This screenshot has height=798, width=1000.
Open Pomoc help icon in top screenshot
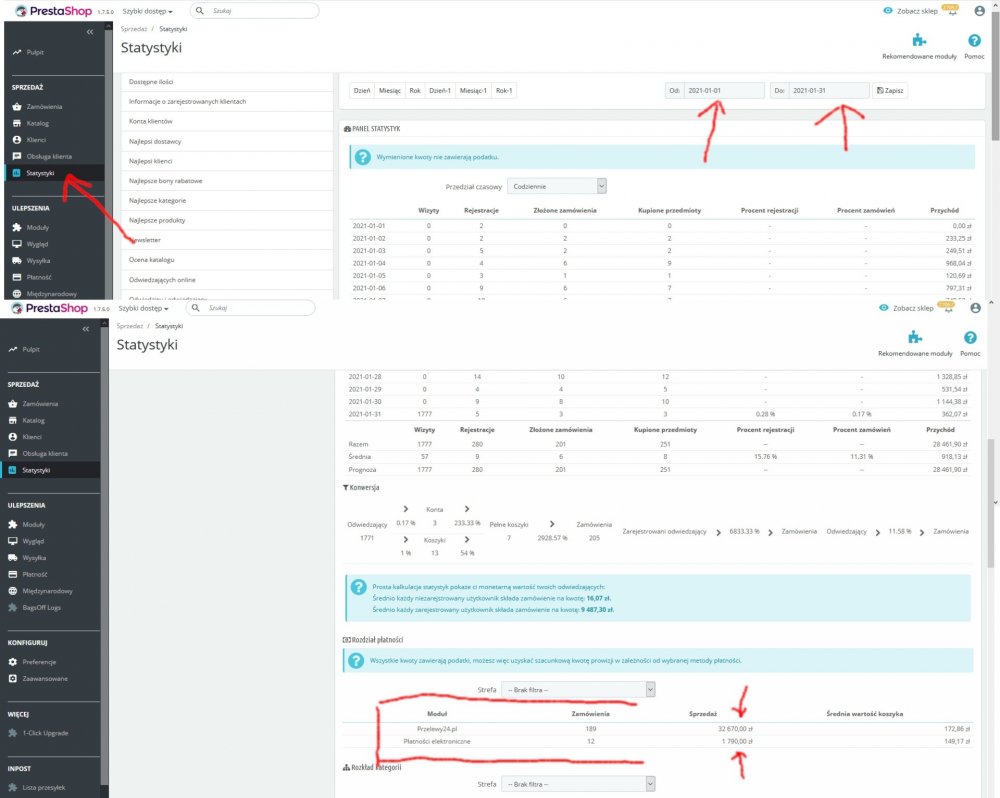[974, 41]
